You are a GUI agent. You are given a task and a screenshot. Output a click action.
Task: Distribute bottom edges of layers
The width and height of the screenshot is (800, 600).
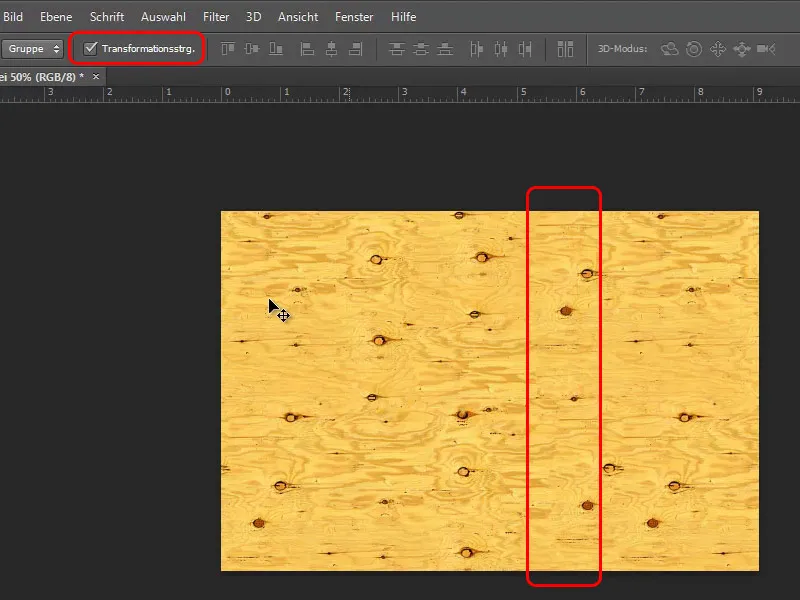(x=445, y=49)
